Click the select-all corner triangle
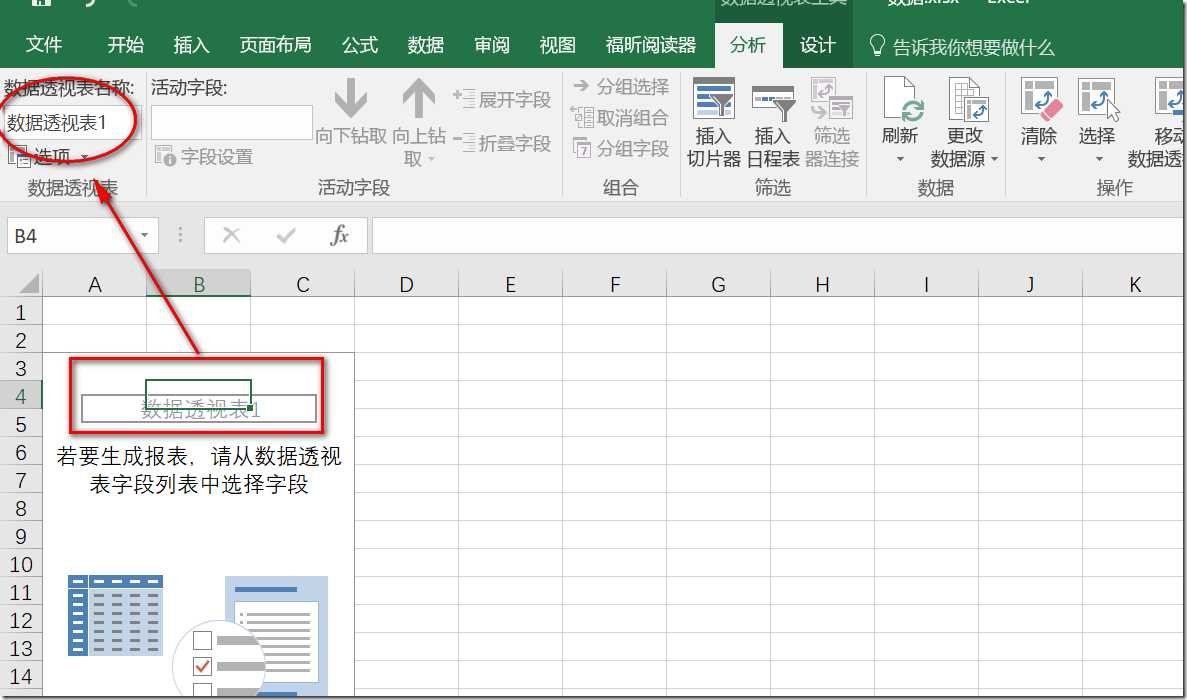 28,285
